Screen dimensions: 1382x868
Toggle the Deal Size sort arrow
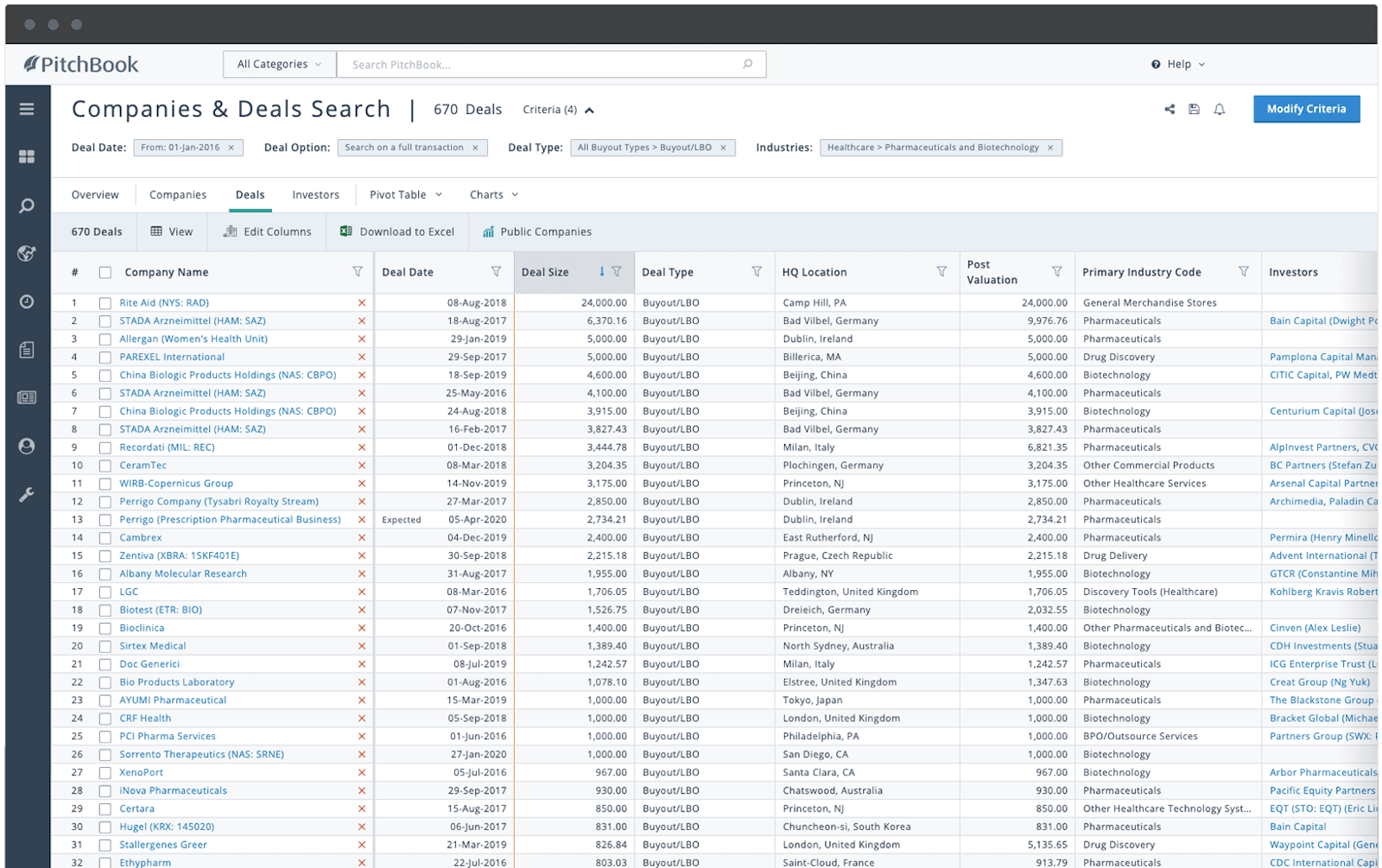click(602, 271)
